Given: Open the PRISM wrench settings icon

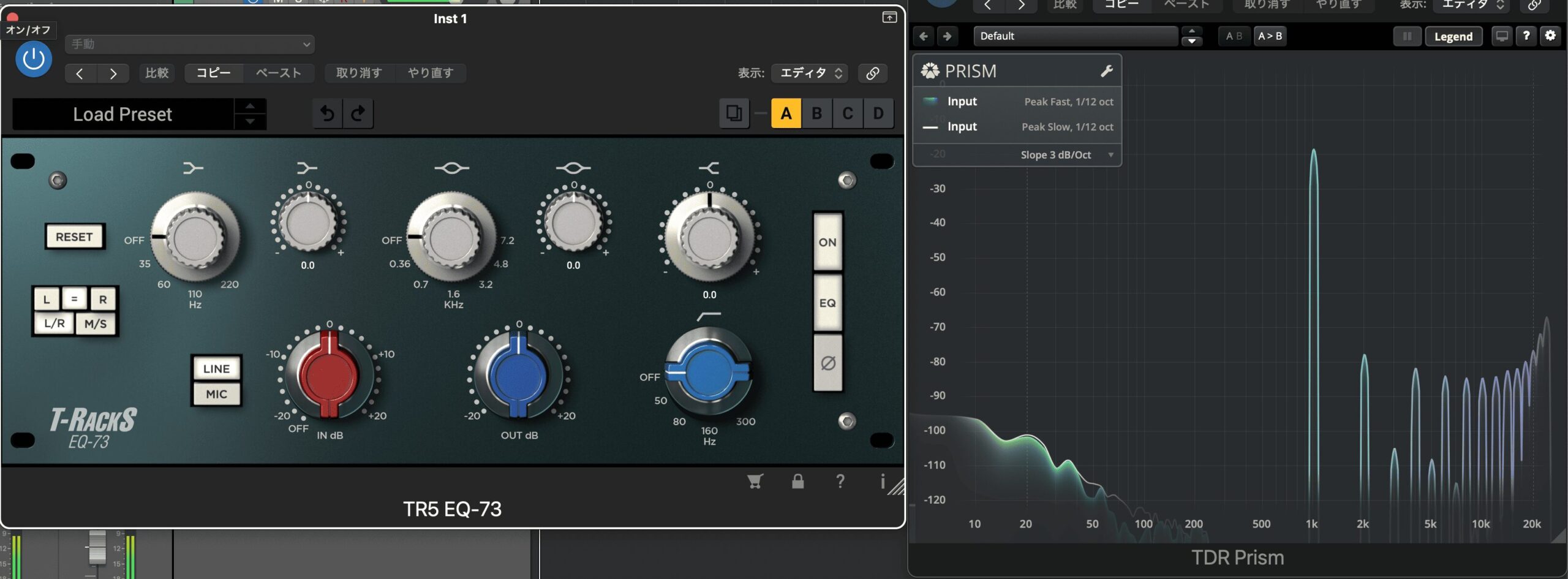Looking at the screenshot, I should pyautogui.click(x=1106, y=71).
